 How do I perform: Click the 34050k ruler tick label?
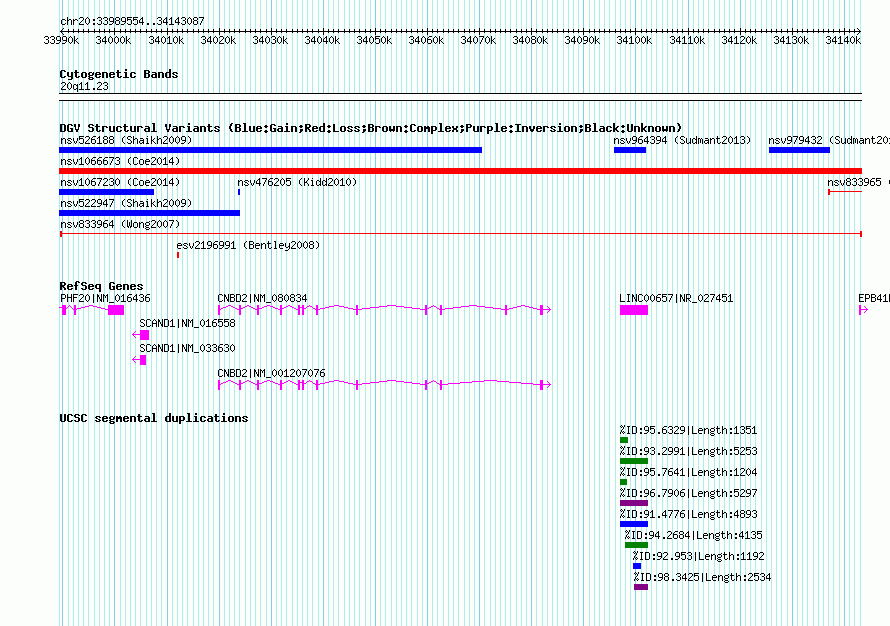pyautogui.click(x=374, y=40)
